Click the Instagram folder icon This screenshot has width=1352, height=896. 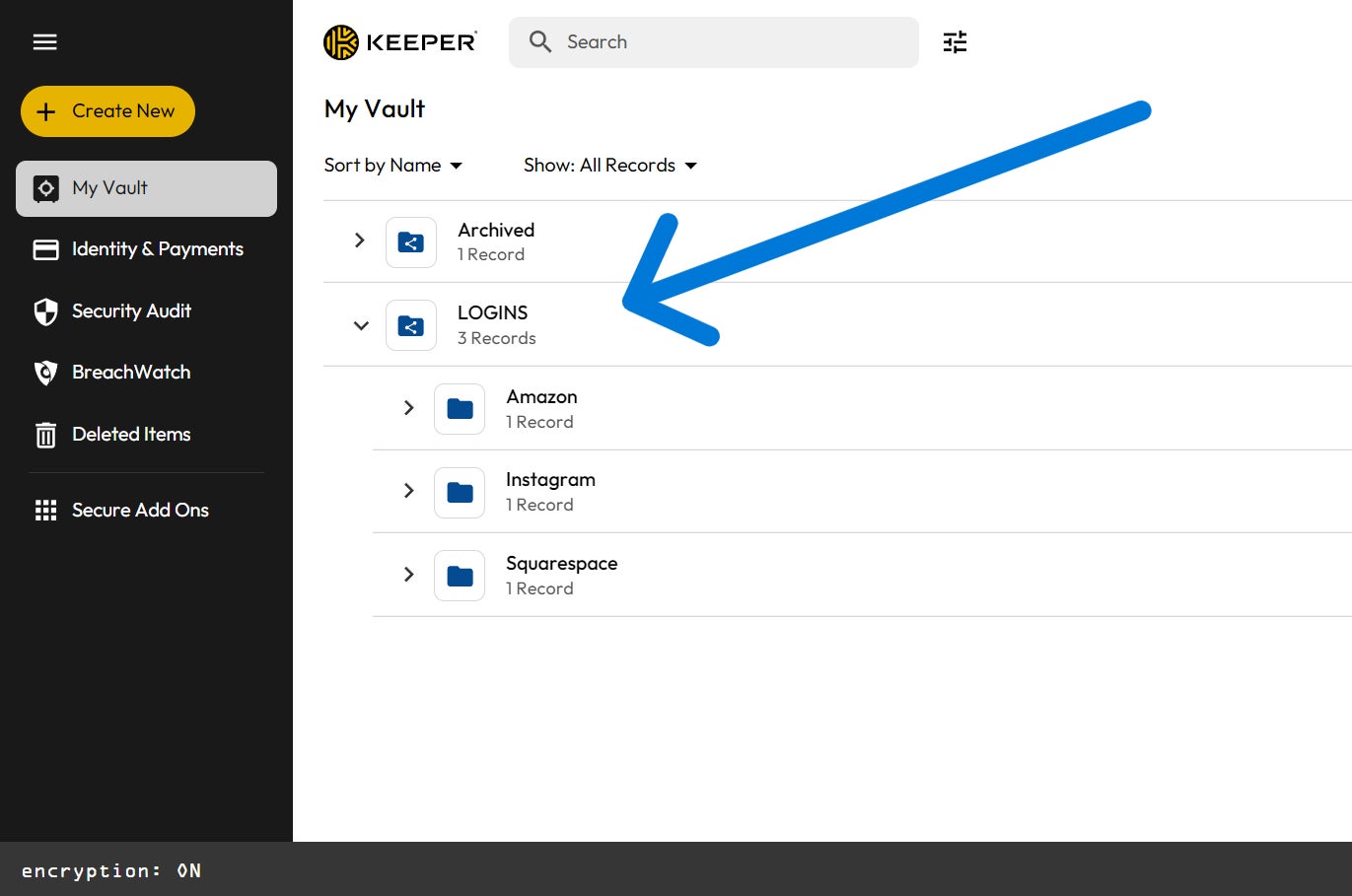(460, 493)
